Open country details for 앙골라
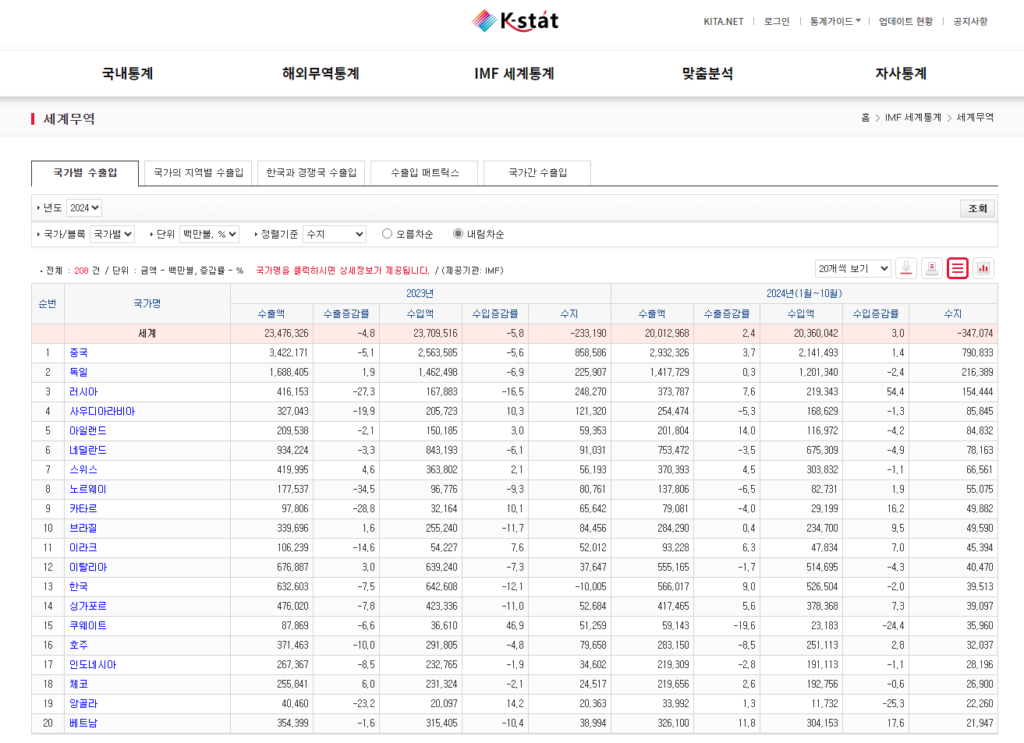Screen dimensions: 1024x743 [84, 704]
